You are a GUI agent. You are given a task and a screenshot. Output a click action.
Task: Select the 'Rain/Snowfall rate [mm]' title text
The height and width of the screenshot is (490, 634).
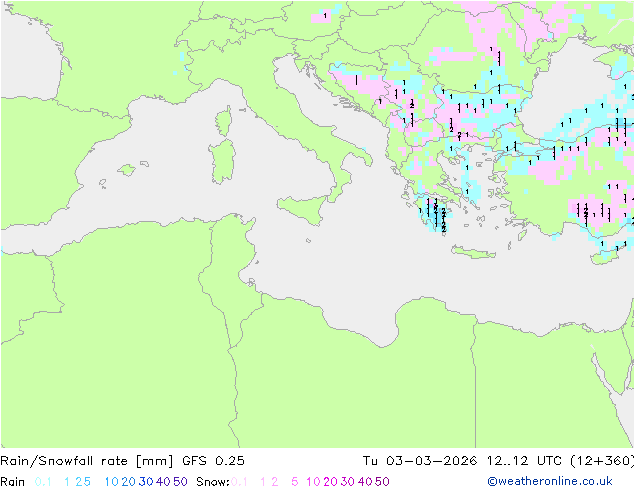87,461
